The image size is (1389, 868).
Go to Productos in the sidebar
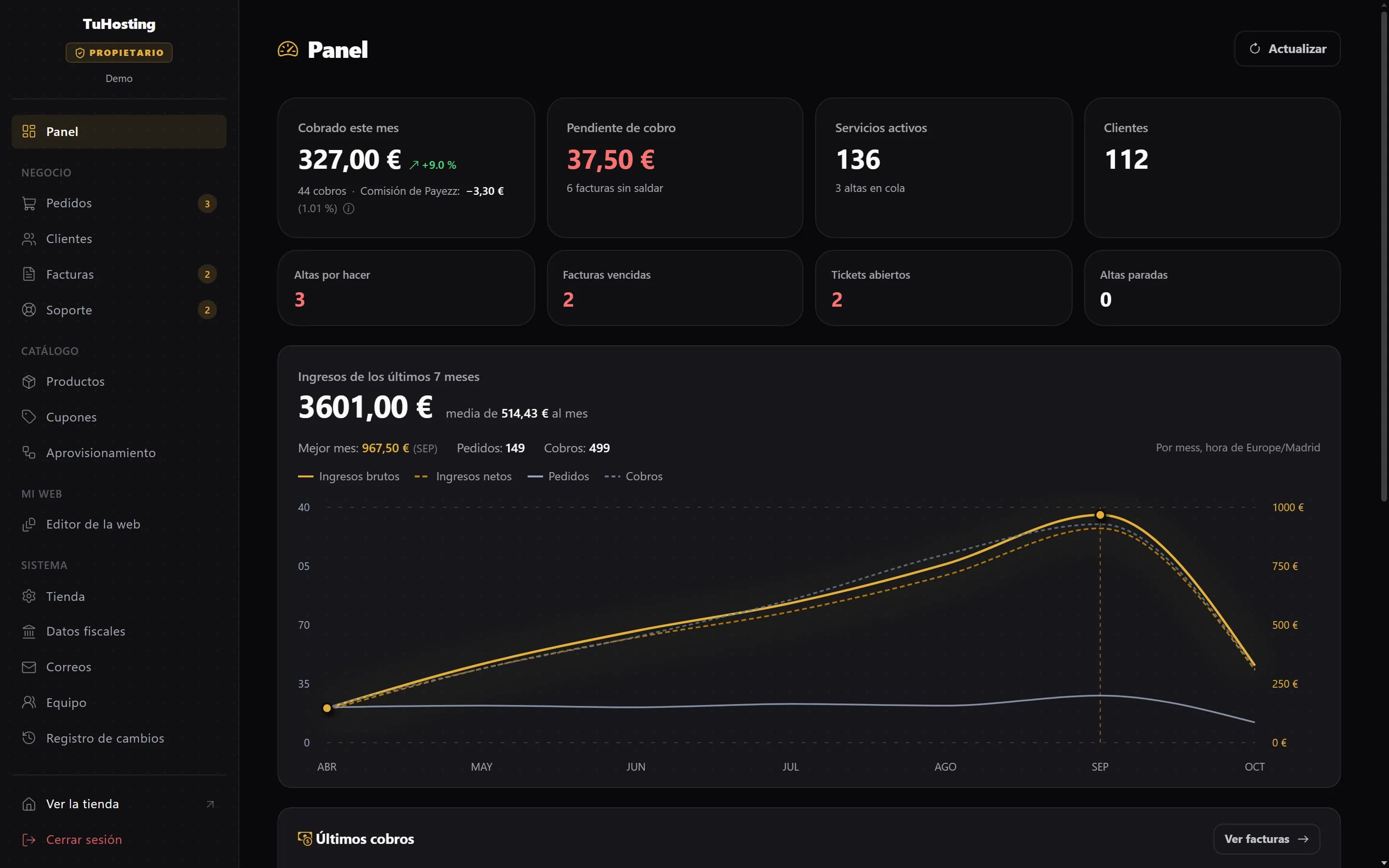(x=119, y=382)
